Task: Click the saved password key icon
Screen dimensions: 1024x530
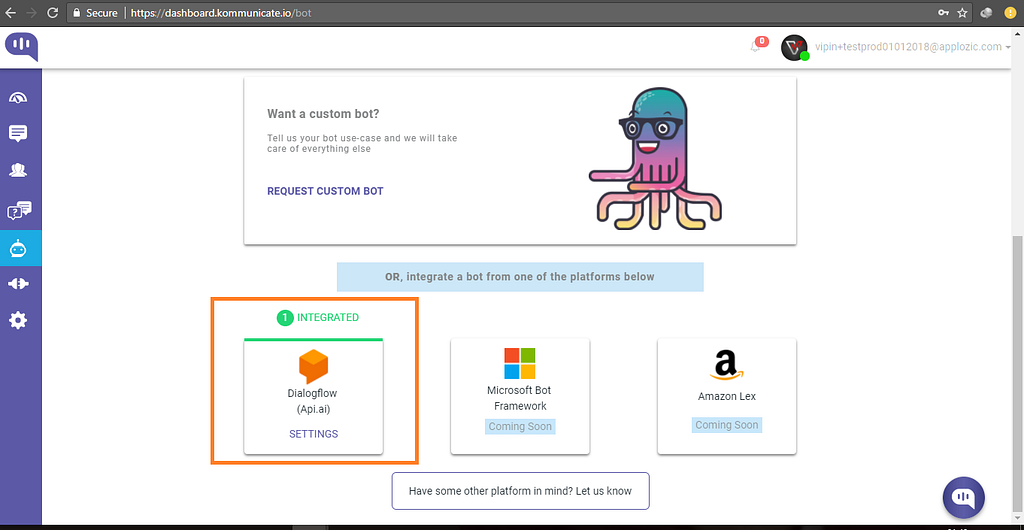Action: (x=943, y=12)
